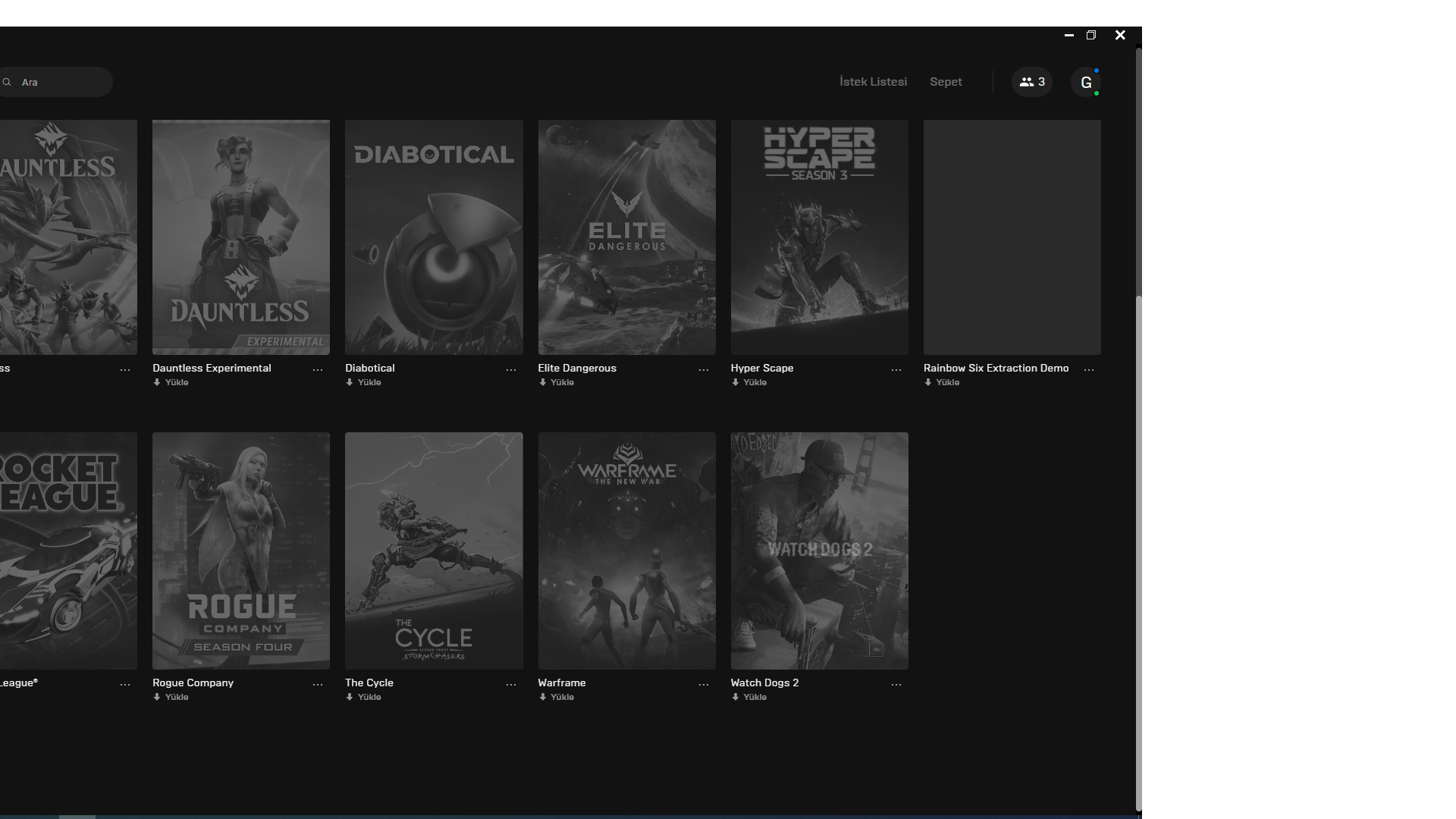This screenshot has height=819, width=1456.
Task: Click the Hyper Scape title text
Action: (x=762, y=368)
